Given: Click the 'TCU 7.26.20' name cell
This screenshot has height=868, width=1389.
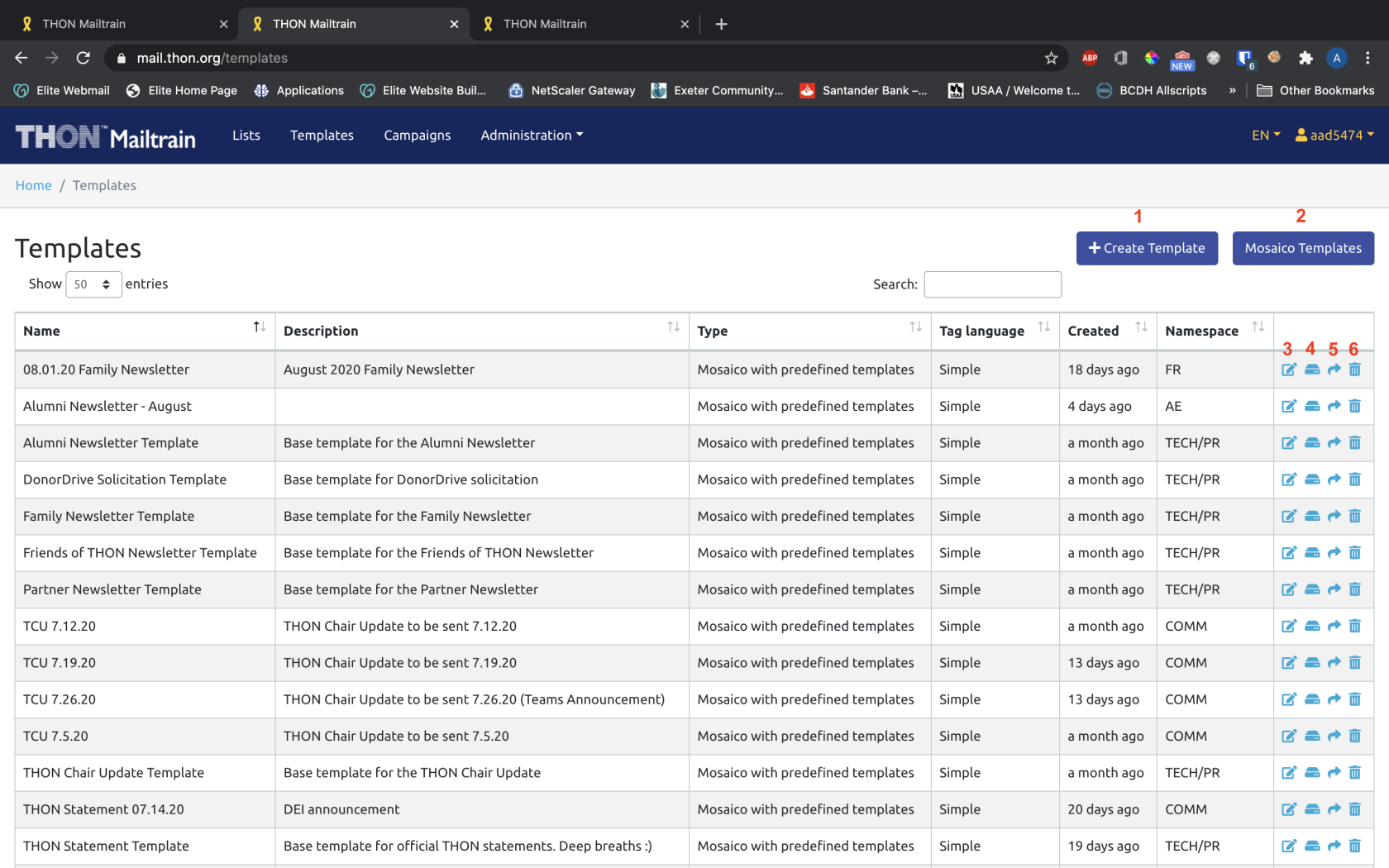Looking at the screenshot, I should coord(145,699).
